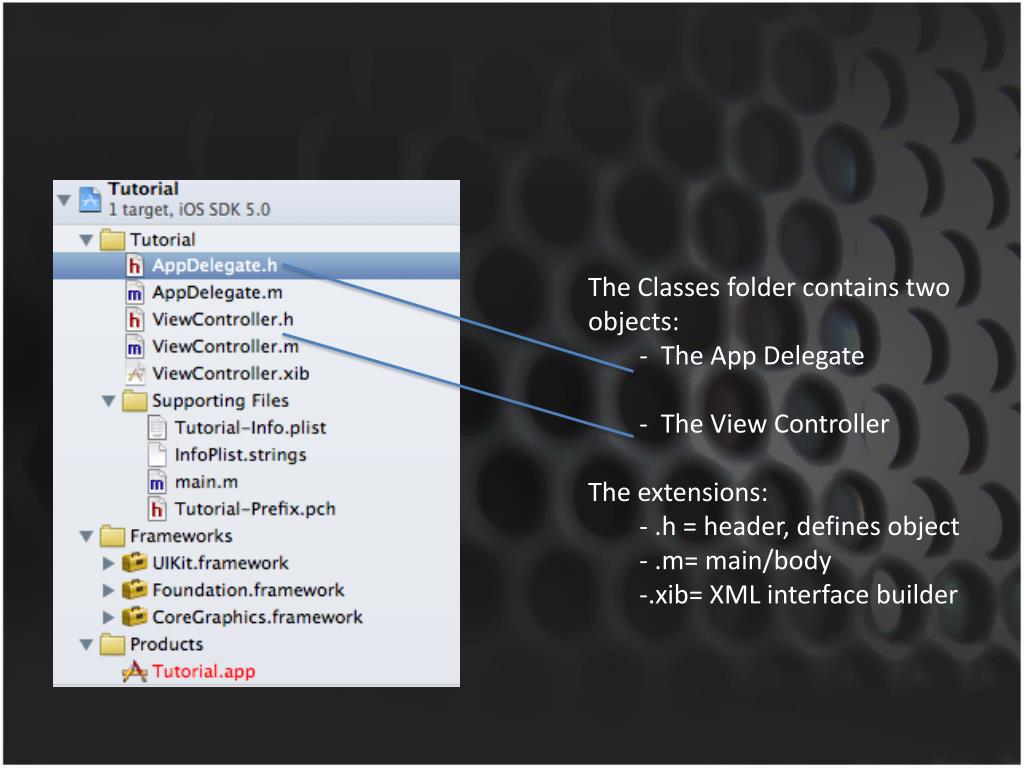The height and width of the screenshot is (768, 1024).
Task: Click the Supporting Files folder icon
Action: click(135, 401)
